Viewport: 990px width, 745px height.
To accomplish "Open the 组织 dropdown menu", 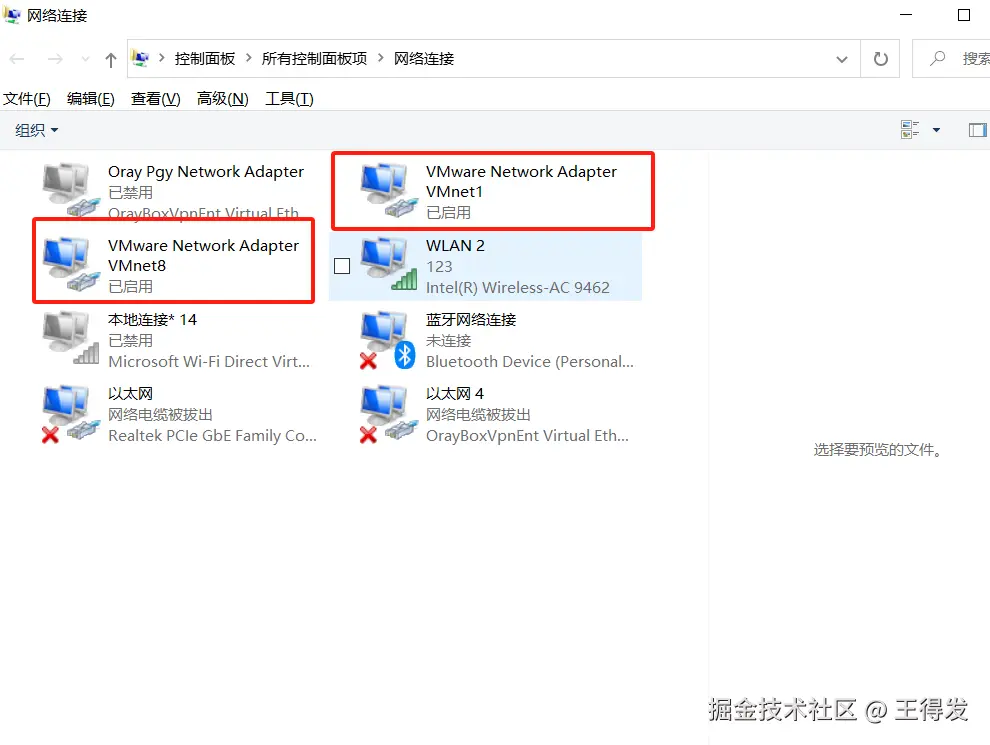I will (36, 130).
